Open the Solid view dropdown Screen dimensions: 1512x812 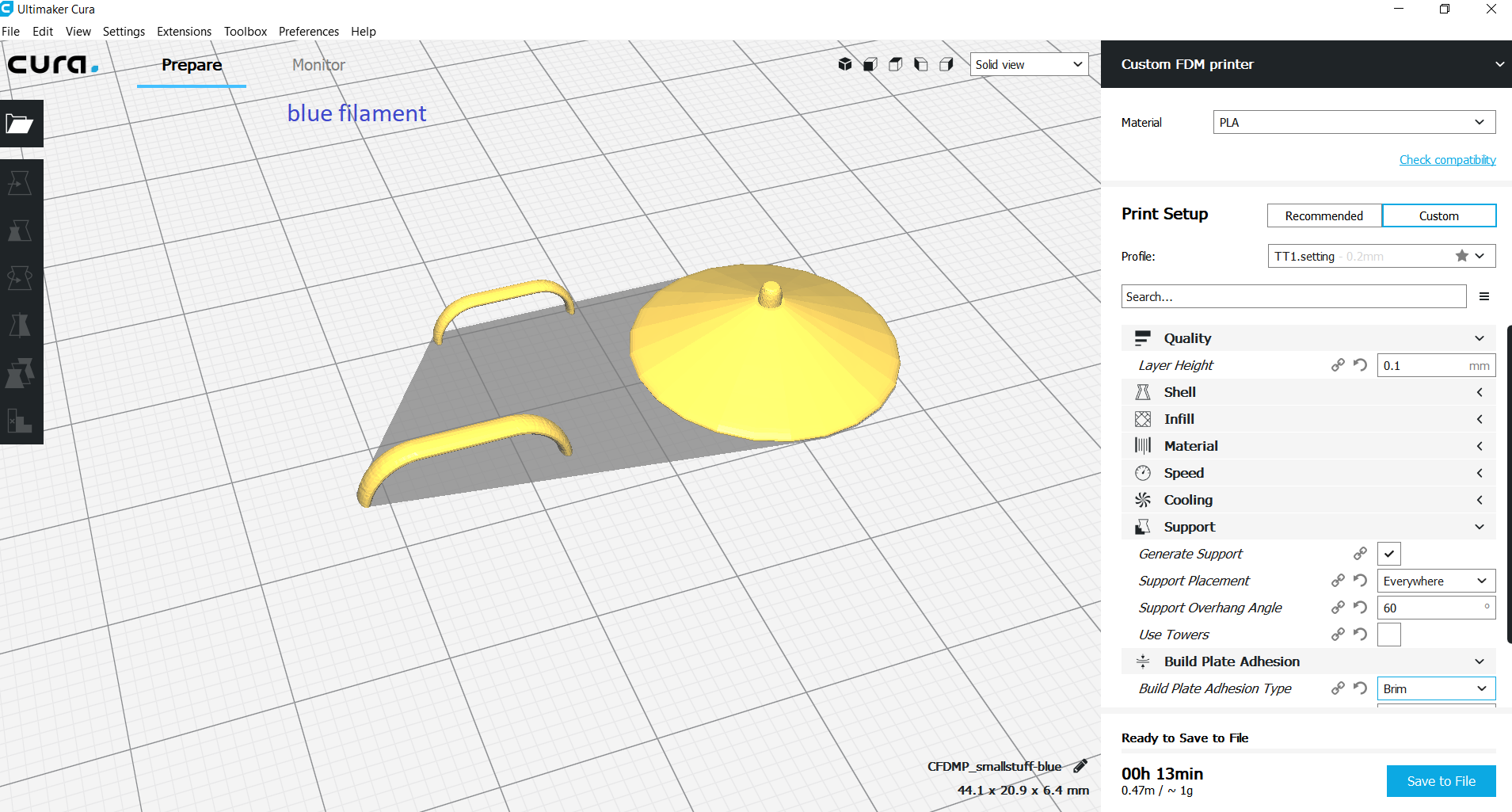[x=1029, y=64]
